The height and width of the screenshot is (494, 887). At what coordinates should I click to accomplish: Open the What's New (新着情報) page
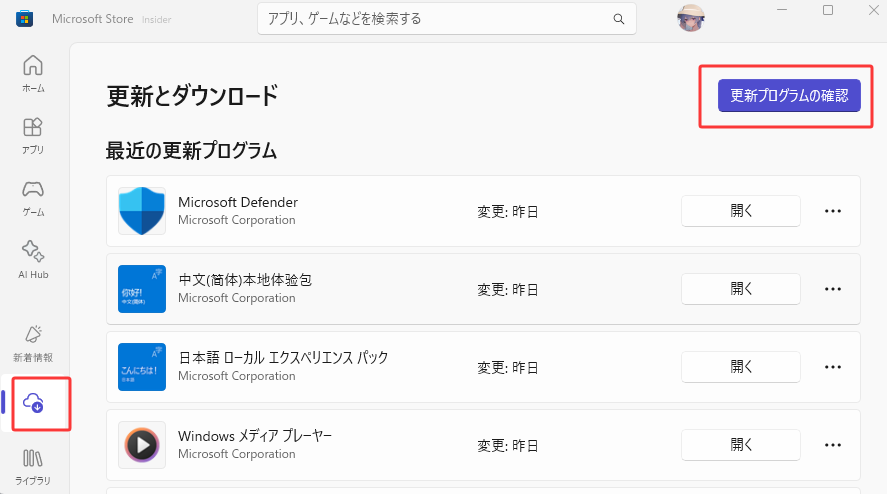[x=33, y=341]
